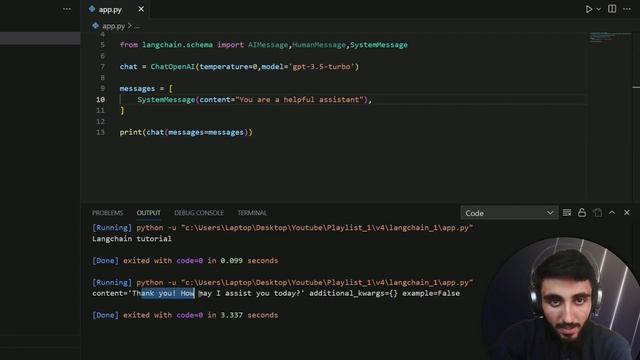640x360 pixels.
Task: Select the app.py editor tab
Action: [116, 9]
